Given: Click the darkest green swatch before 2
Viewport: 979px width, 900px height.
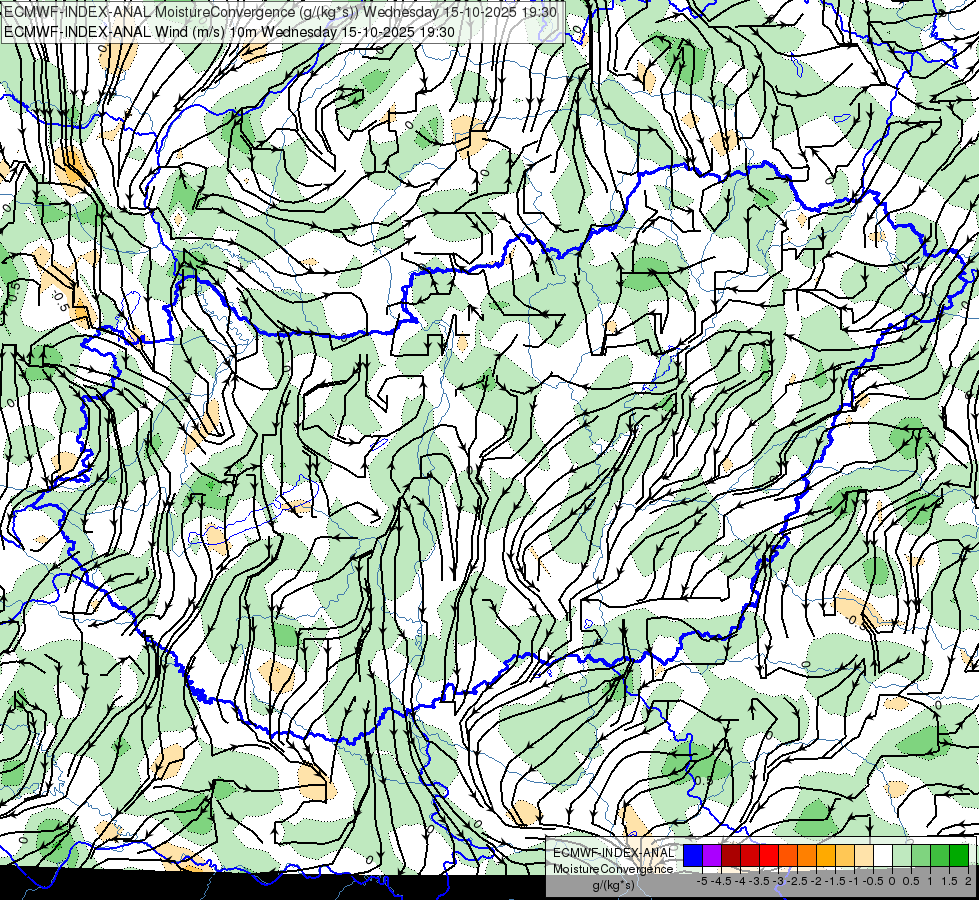Looking at the screenshot, I should [x=959, y=856].
